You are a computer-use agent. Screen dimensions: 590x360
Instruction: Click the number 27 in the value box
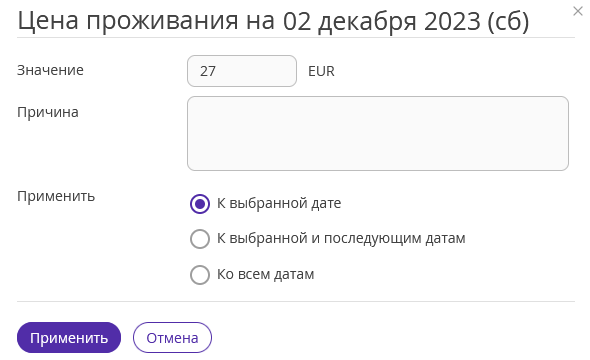(x=208, y=71)
